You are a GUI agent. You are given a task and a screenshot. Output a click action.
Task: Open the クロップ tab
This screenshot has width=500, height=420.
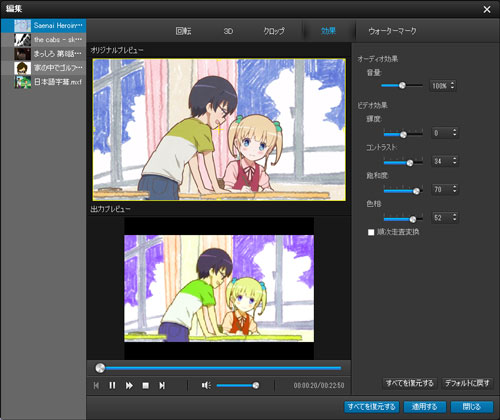coord(274,31)
